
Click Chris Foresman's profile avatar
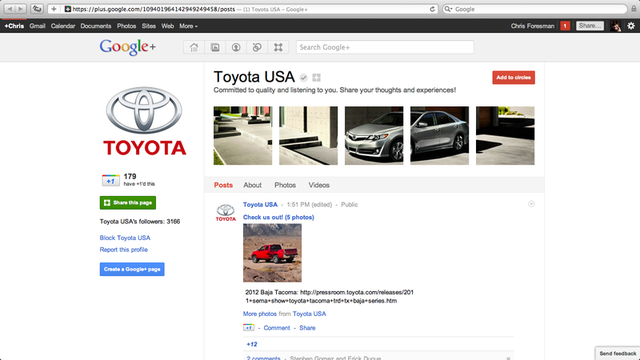[x=616, y=26]
